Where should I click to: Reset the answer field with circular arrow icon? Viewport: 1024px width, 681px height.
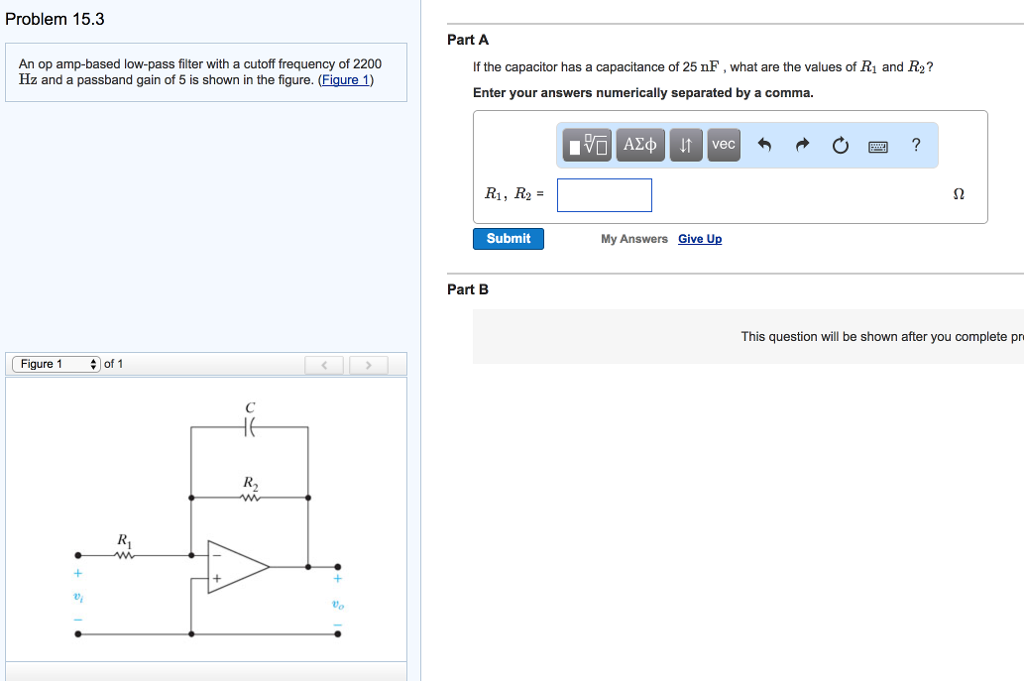point(839,144)
